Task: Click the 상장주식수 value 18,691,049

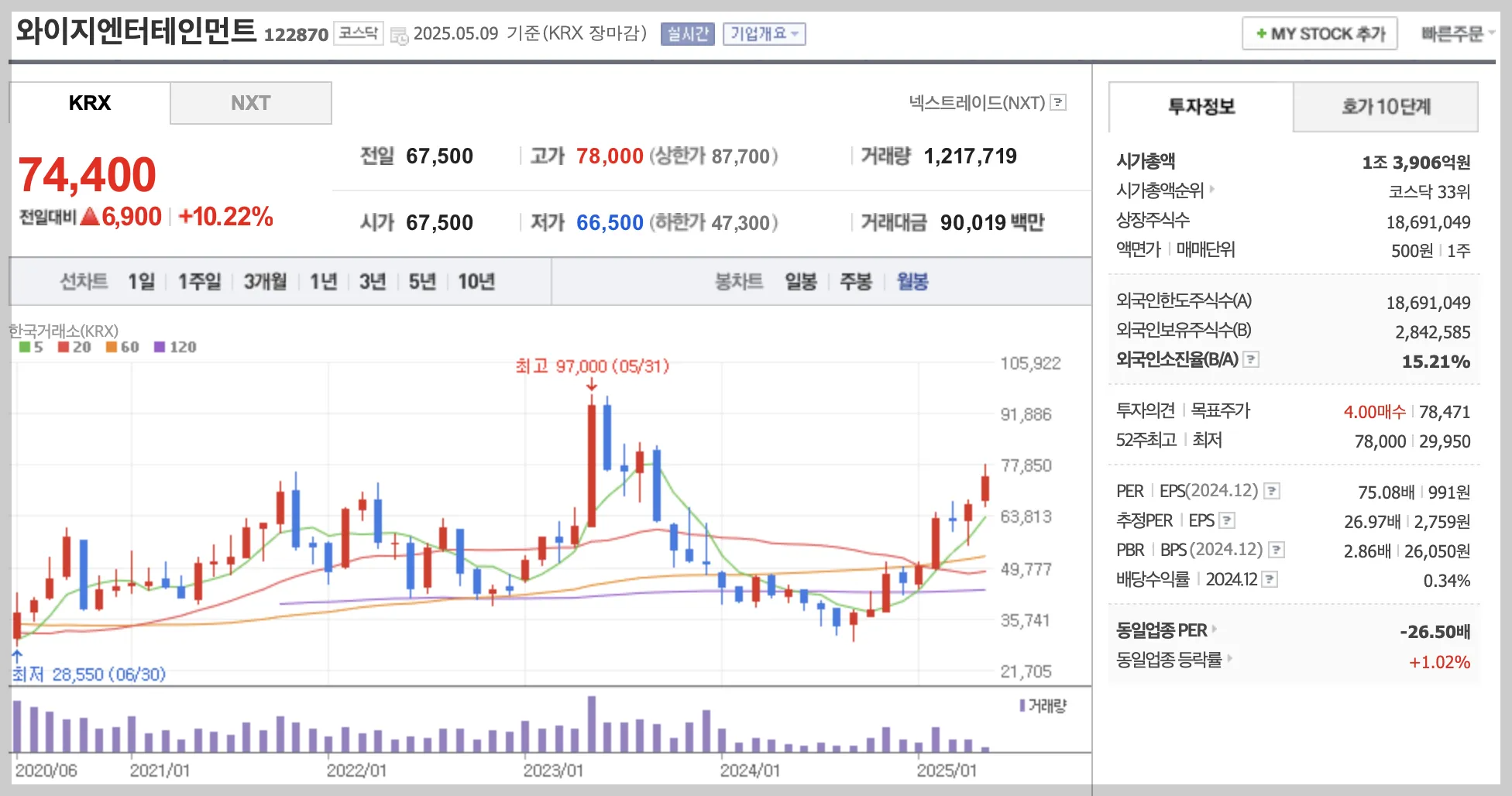Action: click(1428, 223)
